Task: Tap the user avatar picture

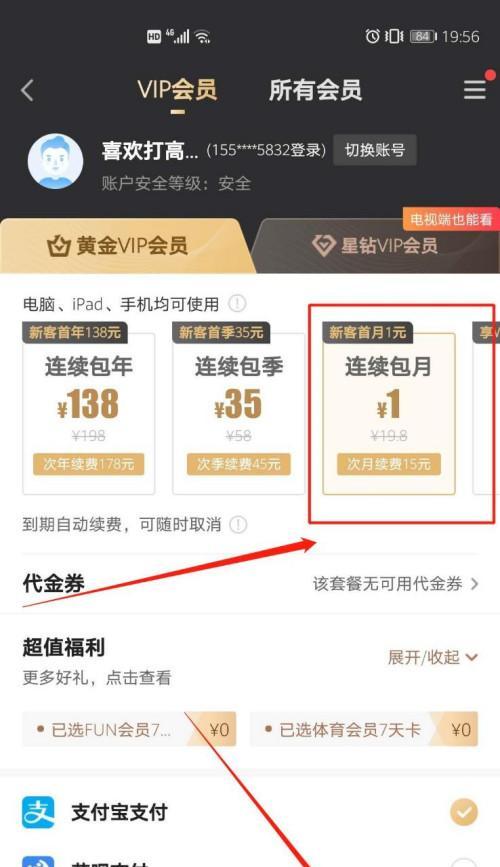Action: click(x=55, y=161)
